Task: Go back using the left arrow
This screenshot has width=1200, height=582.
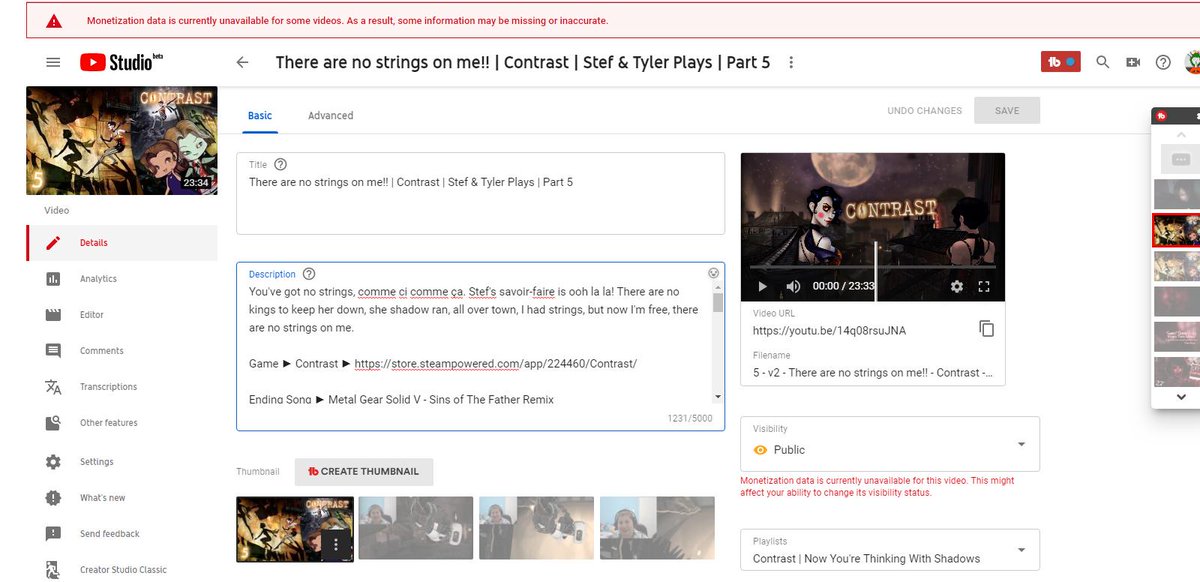Action: point(242,62)
